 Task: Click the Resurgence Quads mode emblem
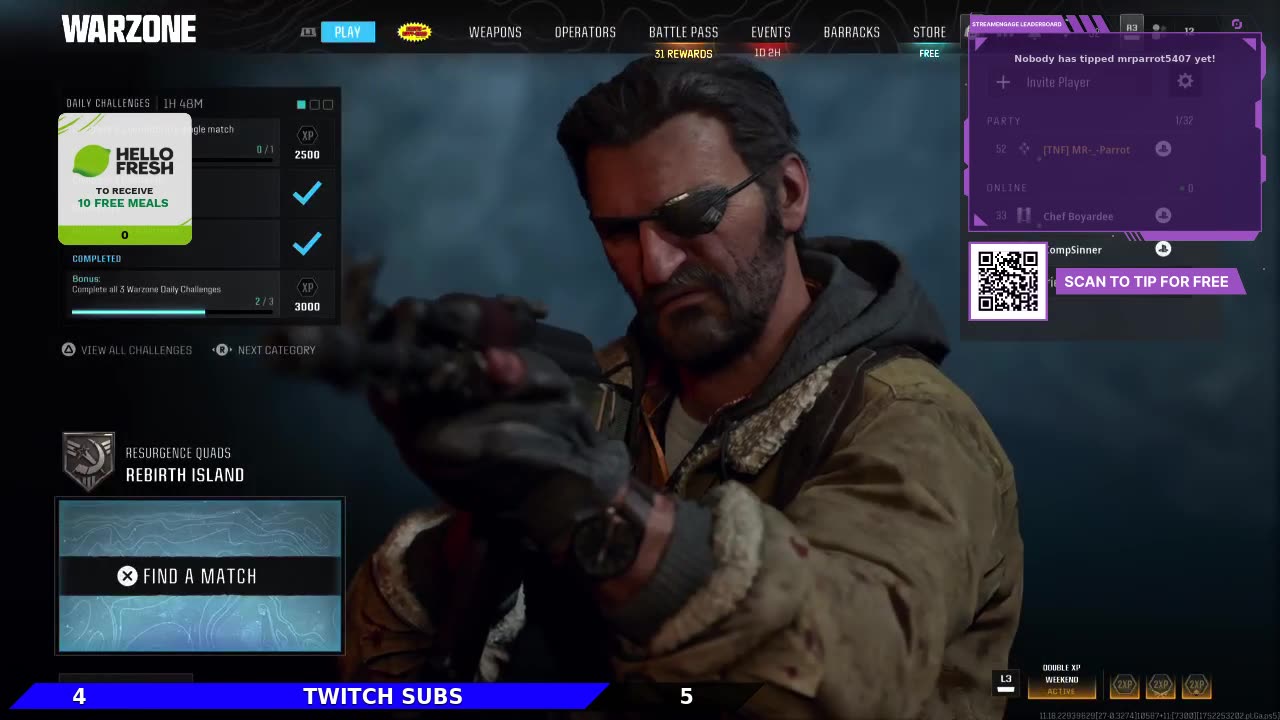pos(89,462)
